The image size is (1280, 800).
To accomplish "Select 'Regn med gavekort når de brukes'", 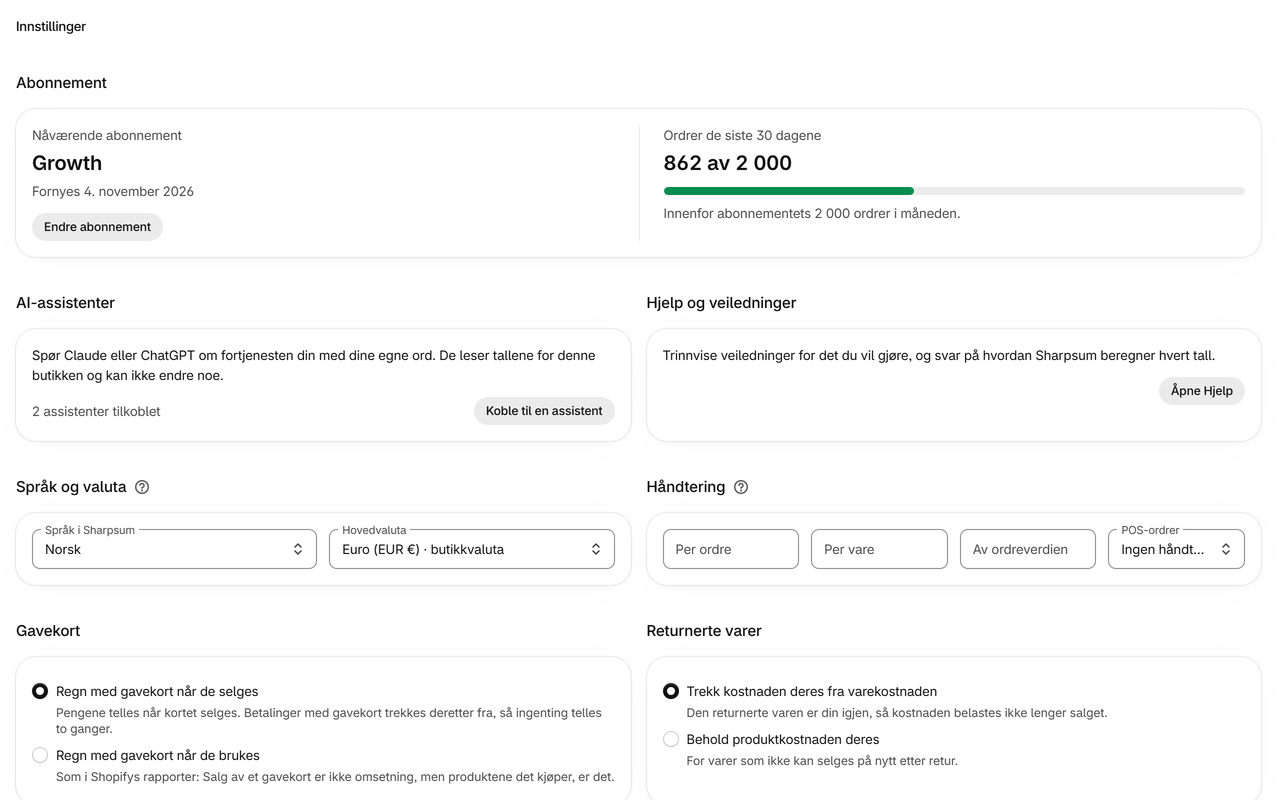I will [40, 755].
